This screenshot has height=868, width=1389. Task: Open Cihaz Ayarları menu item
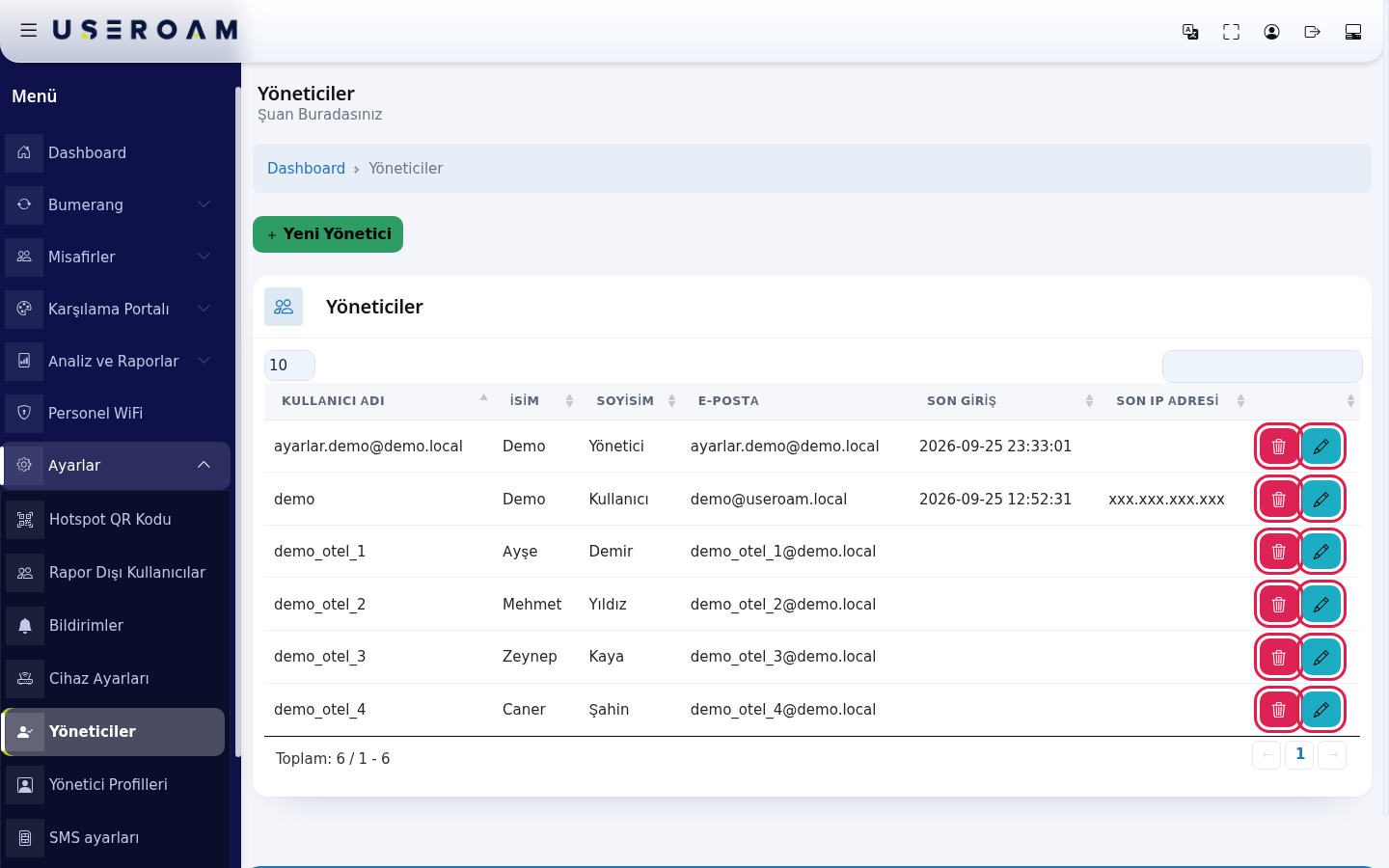[x=115, y=678]
